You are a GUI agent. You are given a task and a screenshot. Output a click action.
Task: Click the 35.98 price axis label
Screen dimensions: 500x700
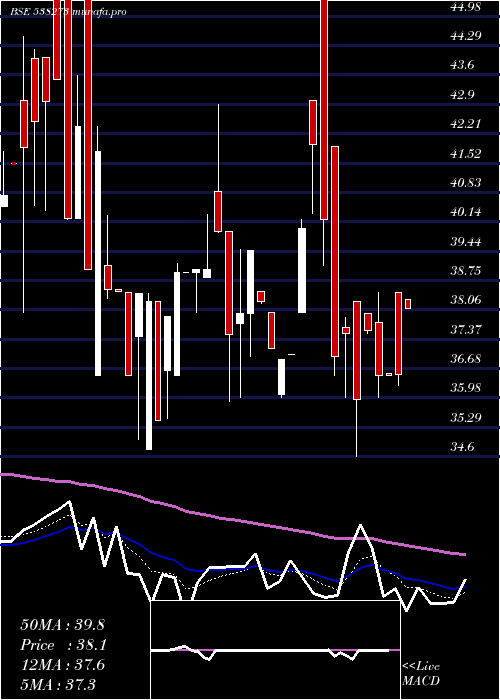467,388
